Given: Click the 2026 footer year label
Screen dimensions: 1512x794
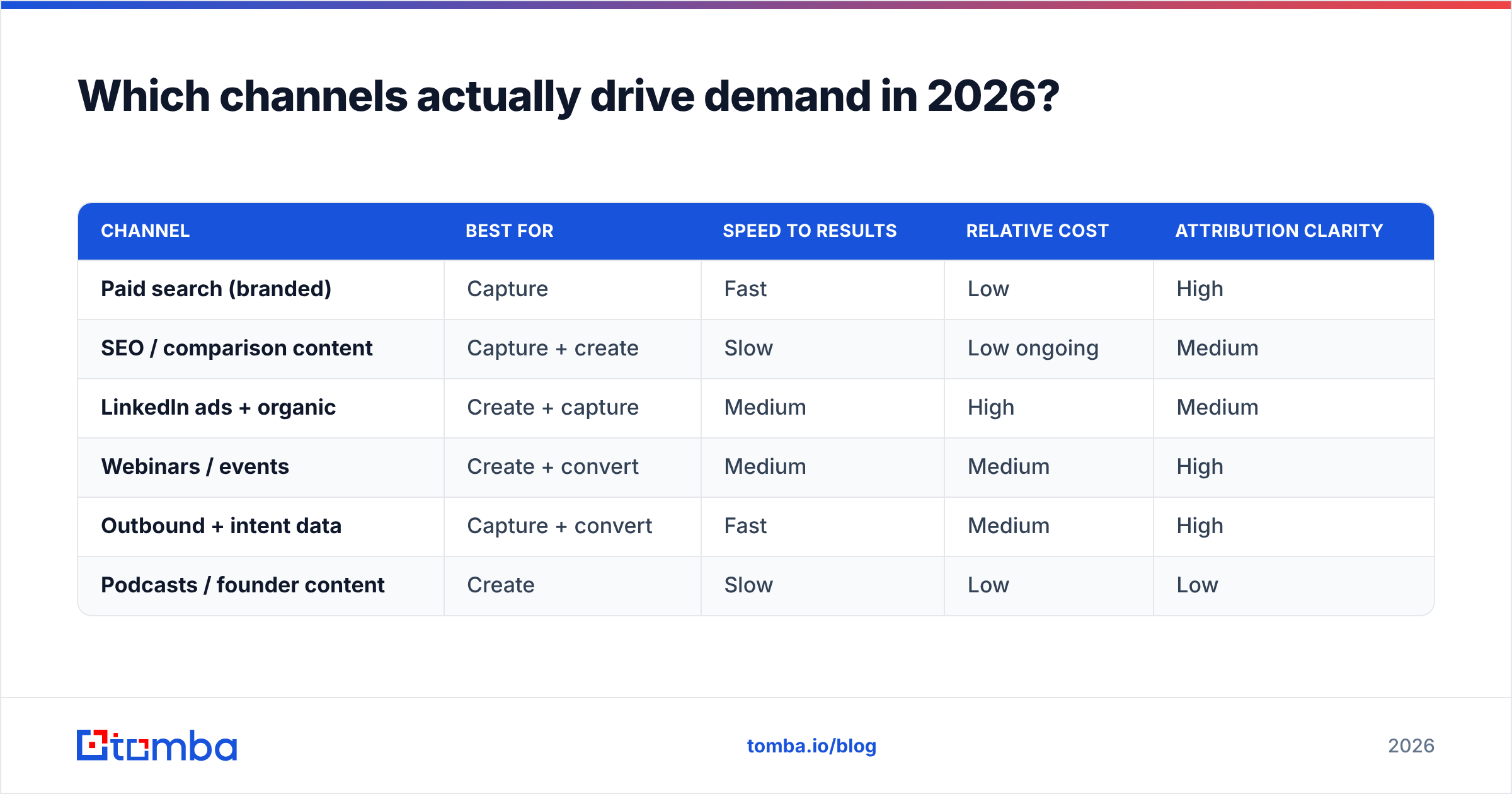Looking at the screenshot, I should [x=1411, y=746].
